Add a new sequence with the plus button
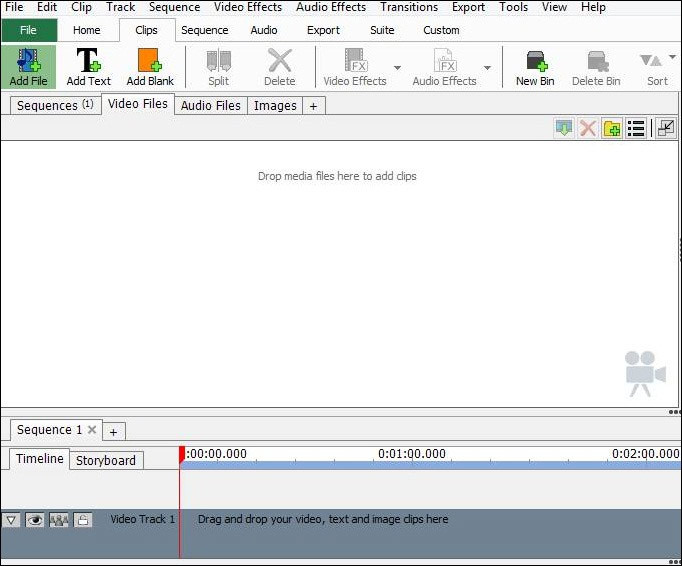682x566 pixels. pyautogui.click(x=113, y=431)
